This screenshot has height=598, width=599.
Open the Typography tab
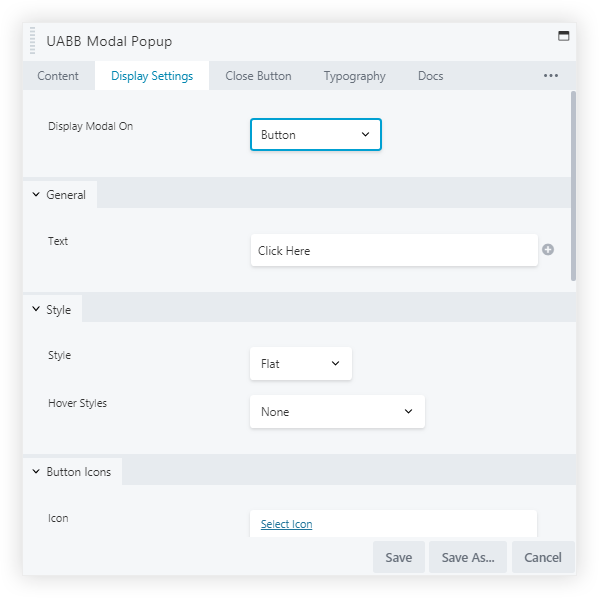coord(355,76)
